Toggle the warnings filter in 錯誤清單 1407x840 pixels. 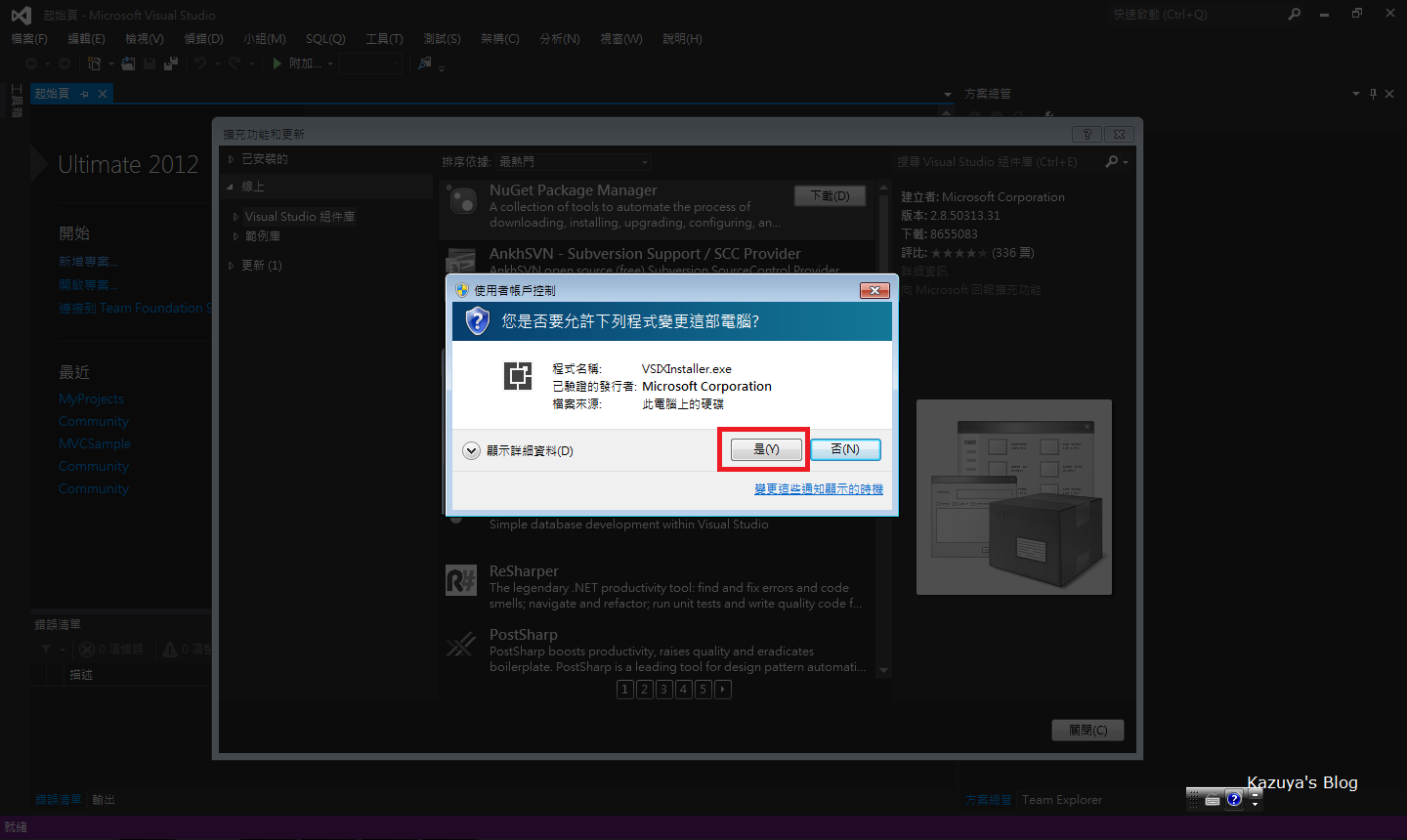coord(187,649)
